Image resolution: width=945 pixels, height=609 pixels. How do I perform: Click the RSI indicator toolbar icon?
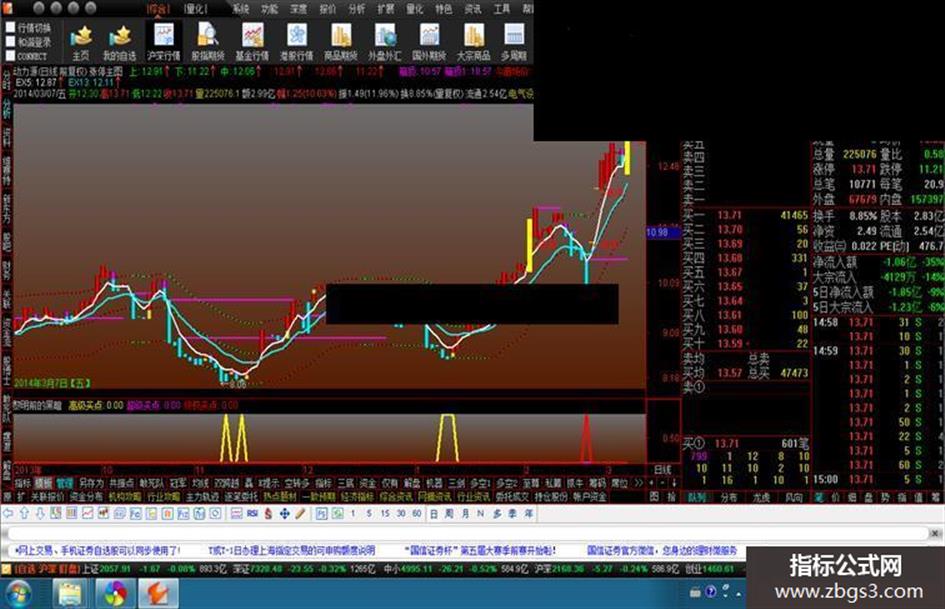(253, 514)
